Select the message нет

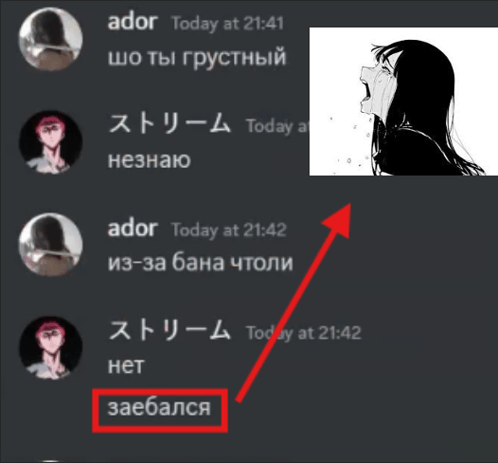tap(126, 366)
